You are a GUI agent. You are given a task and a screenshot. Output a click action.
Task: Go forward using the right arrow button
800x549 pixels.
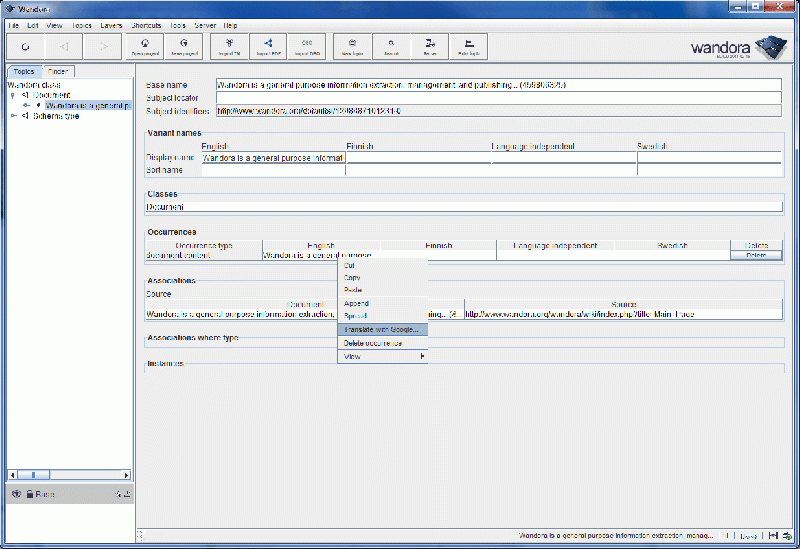tap(103, 46)
